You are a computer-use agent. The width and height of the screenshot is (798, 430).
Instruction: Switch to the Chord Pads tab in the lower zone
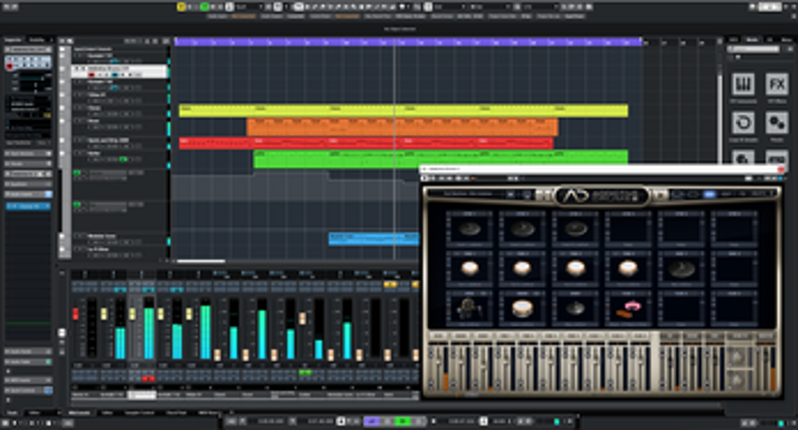point(176,413)
